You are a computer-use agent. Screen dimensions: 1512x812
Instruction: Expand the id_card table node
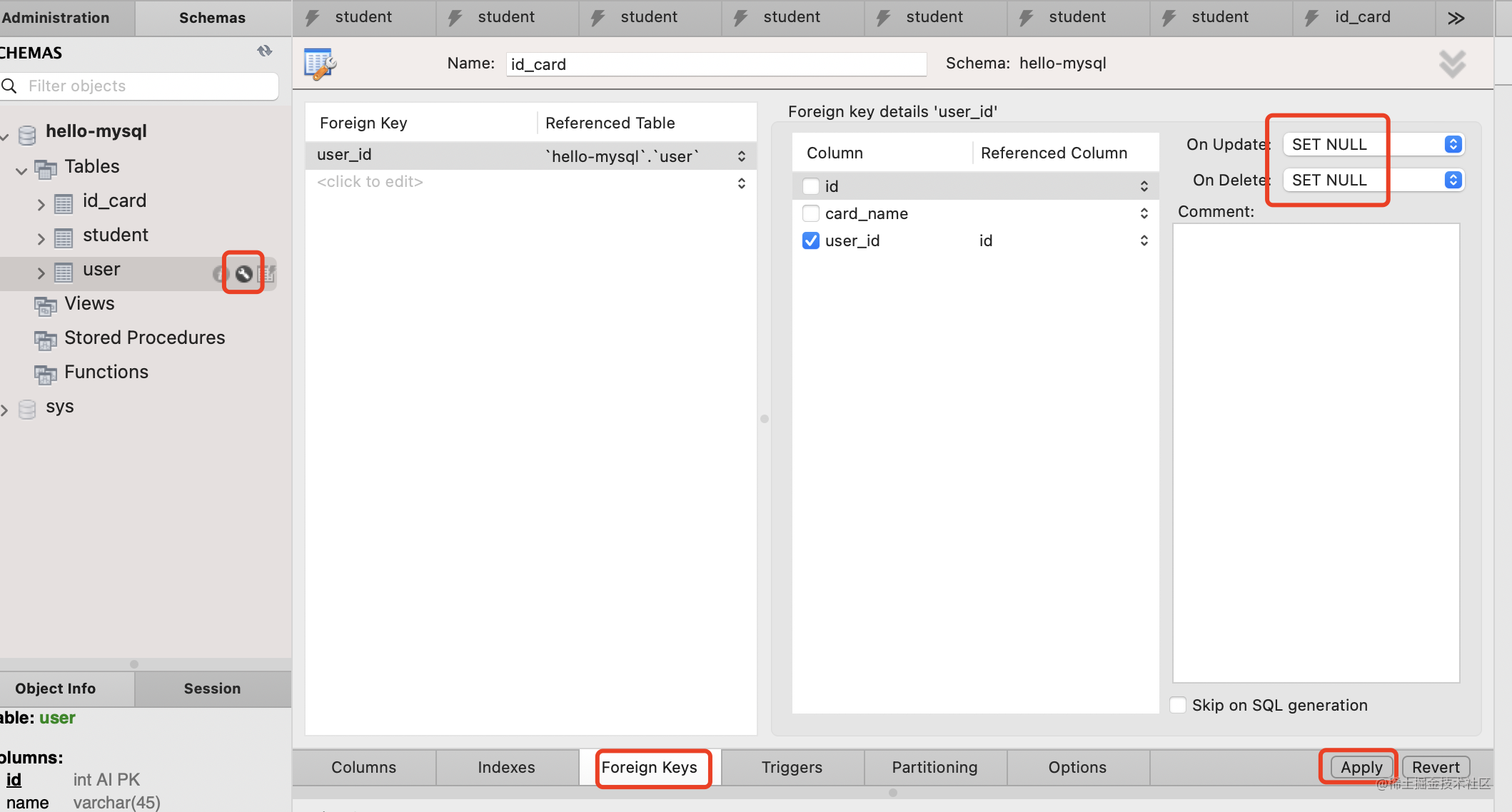(x=41, y=205)
